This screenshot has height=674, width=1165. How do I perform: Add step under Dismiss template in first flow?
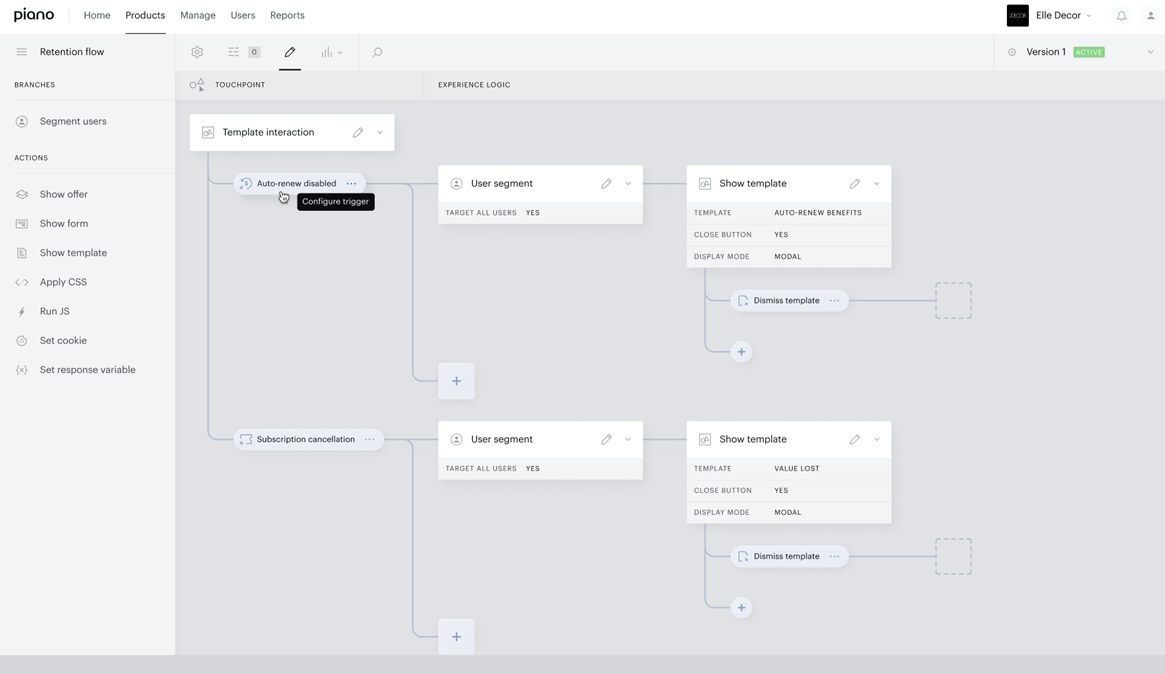[741, 351]
